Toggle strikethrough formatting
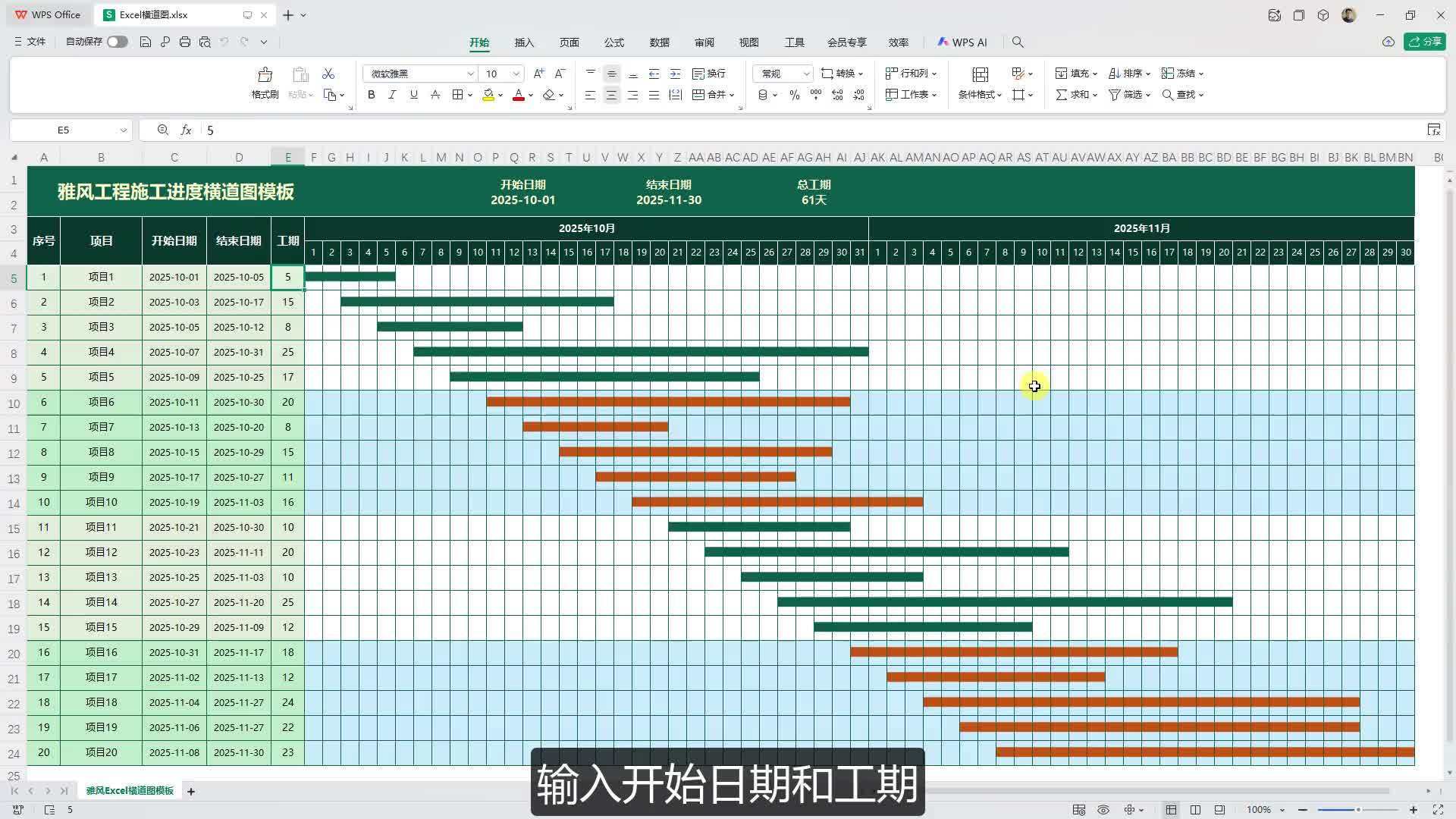Viewport: 1456px width, 819px height. pos(435,95)
